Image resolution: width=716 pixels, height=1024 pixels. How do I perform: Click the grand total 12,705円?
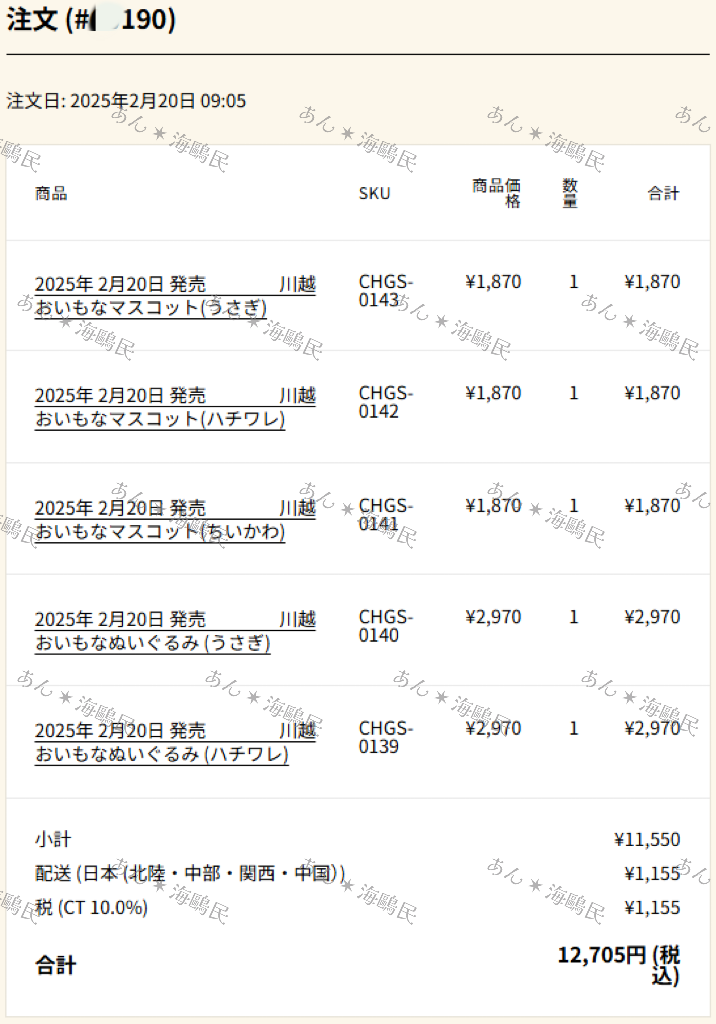click(x=619, y=965)
